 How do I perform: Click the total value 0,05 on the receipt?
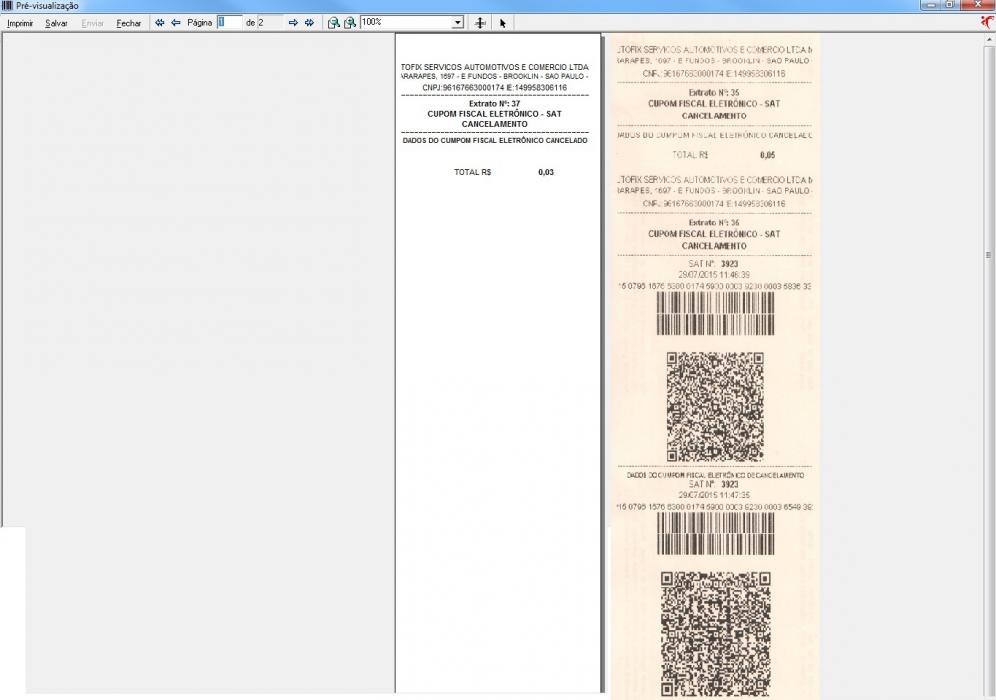(x=767, y=155)
